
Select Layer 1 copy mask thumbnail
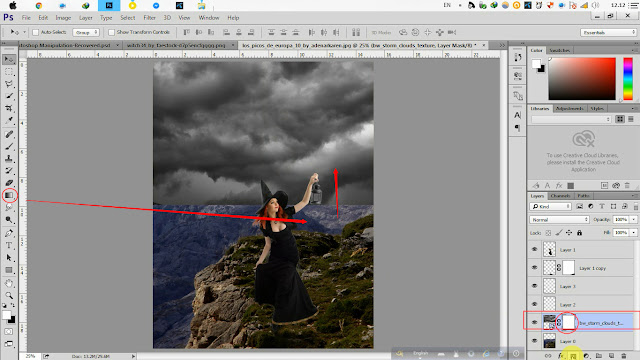569,268
